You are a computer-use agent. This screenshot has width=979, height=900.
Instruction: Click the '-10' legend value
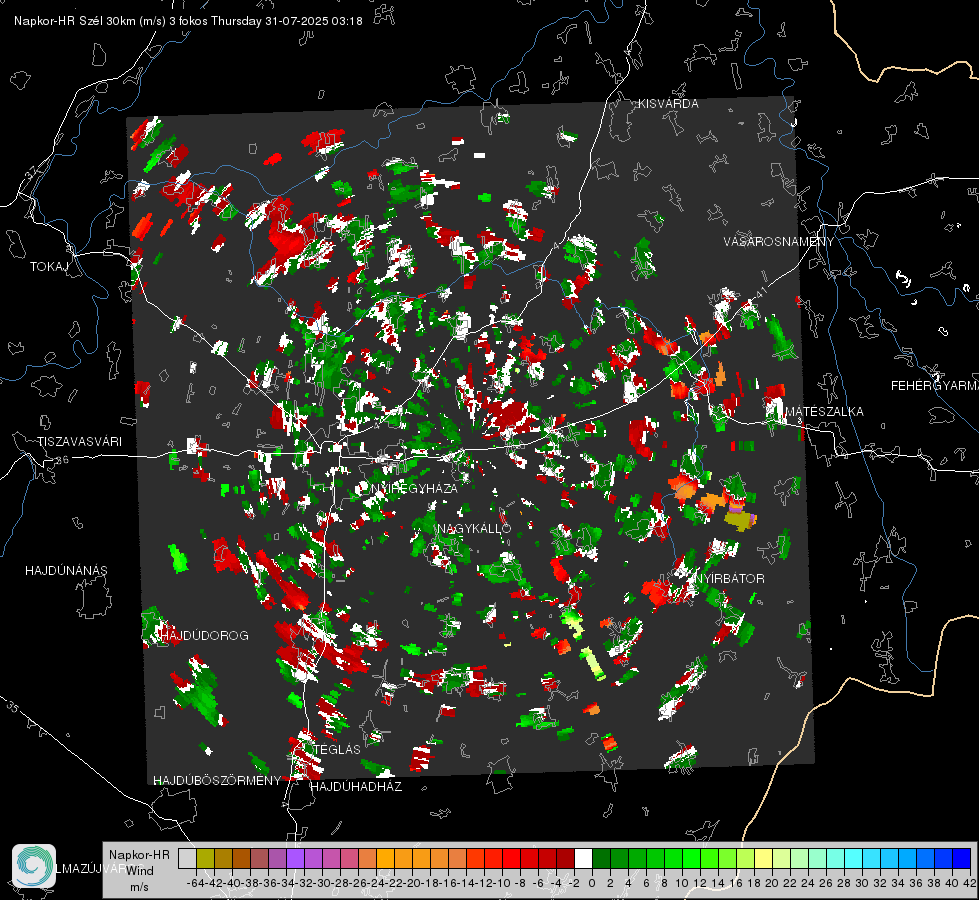point(501,883)
